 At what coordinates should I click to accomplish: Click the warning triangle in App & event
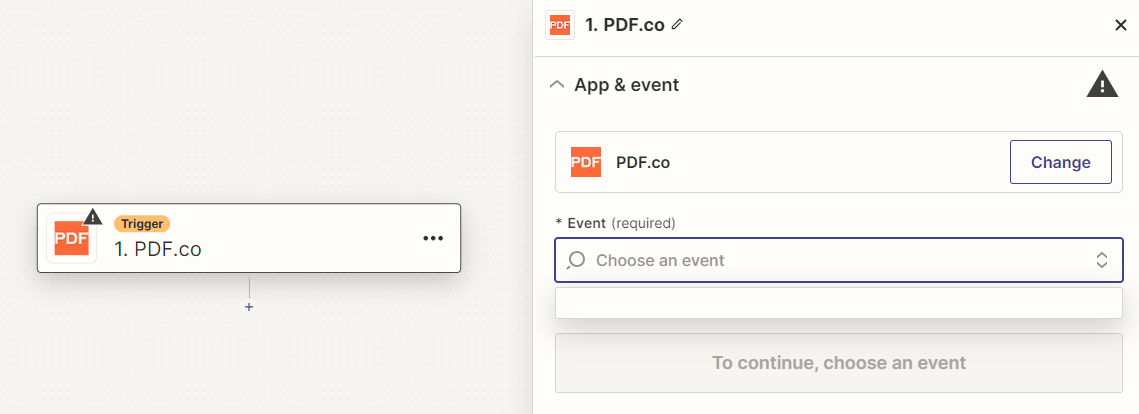pyautogui.click(x=1101, y=85)
